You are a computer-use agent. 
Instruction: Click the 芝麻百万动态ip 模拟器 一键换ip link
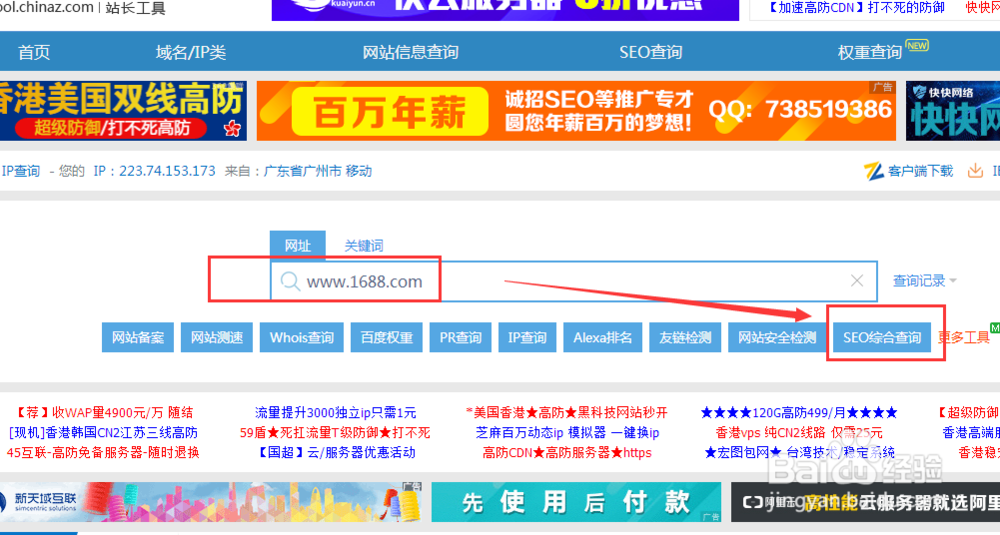(x=567, y=432)
